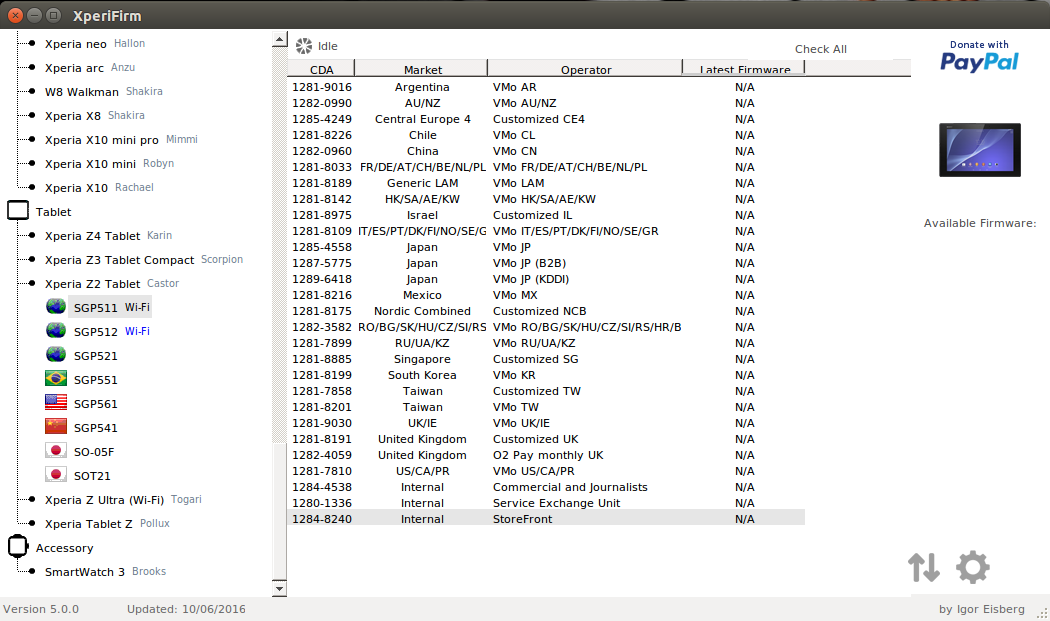This screenshot has width=1050, height=621.
Task: Expand the Xperia Z3 Tablet Compact node
Action: (x=31, y=259)
